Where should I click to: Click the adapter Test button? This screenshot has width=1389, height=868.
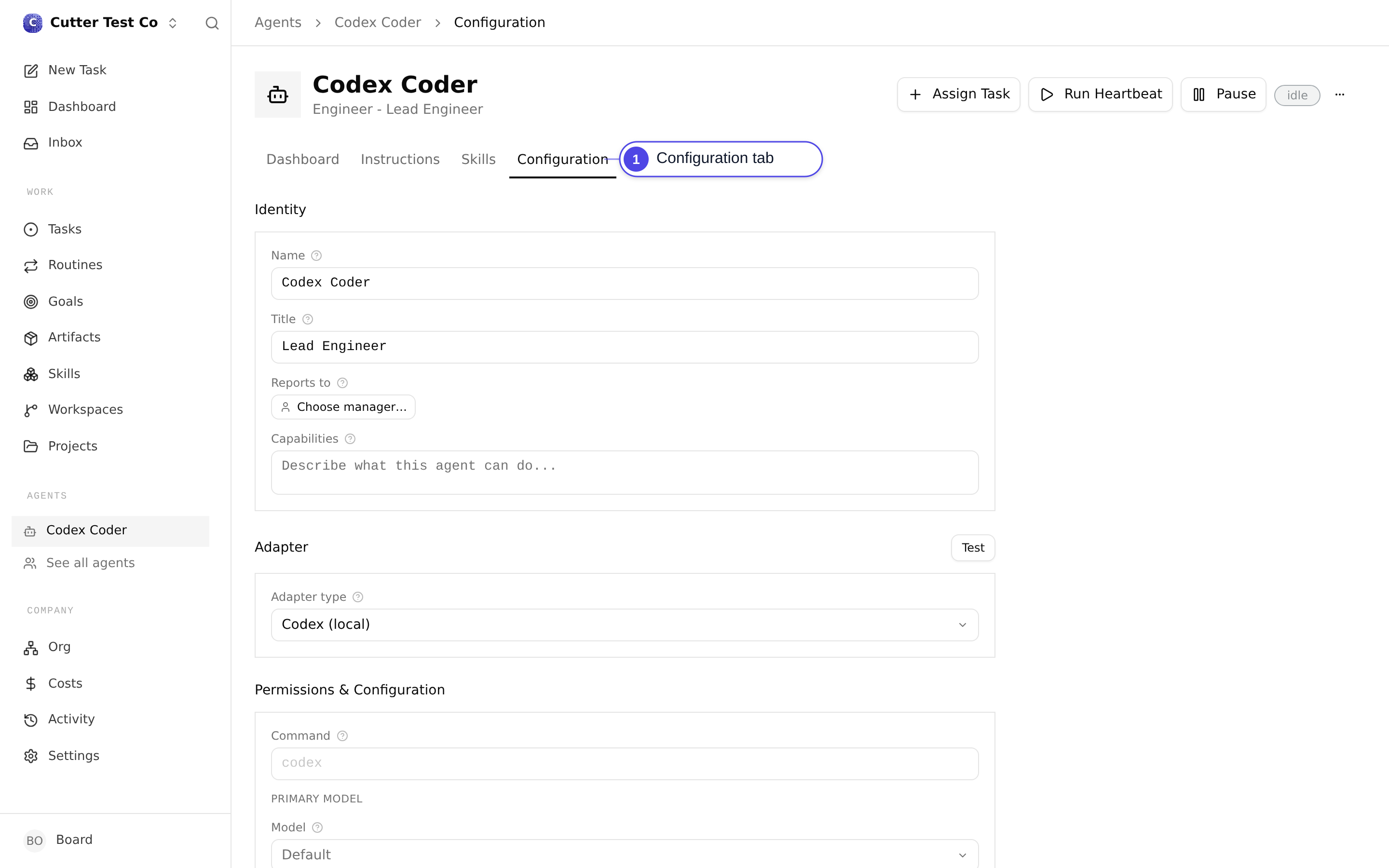973,548
